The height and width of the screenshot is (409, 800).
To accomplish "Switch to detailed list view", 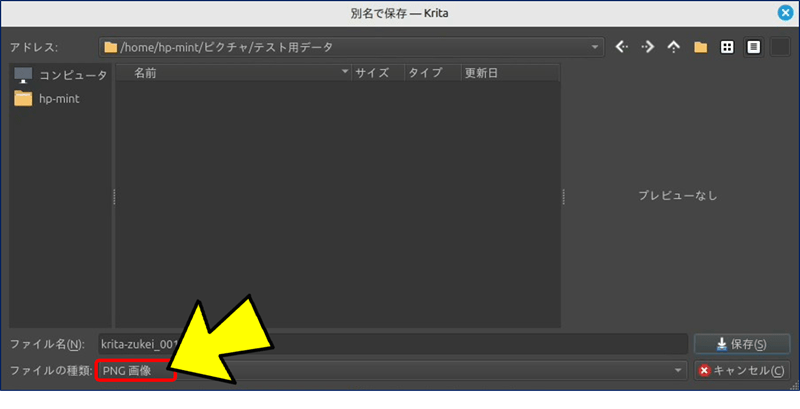I will tap(753, 47).
